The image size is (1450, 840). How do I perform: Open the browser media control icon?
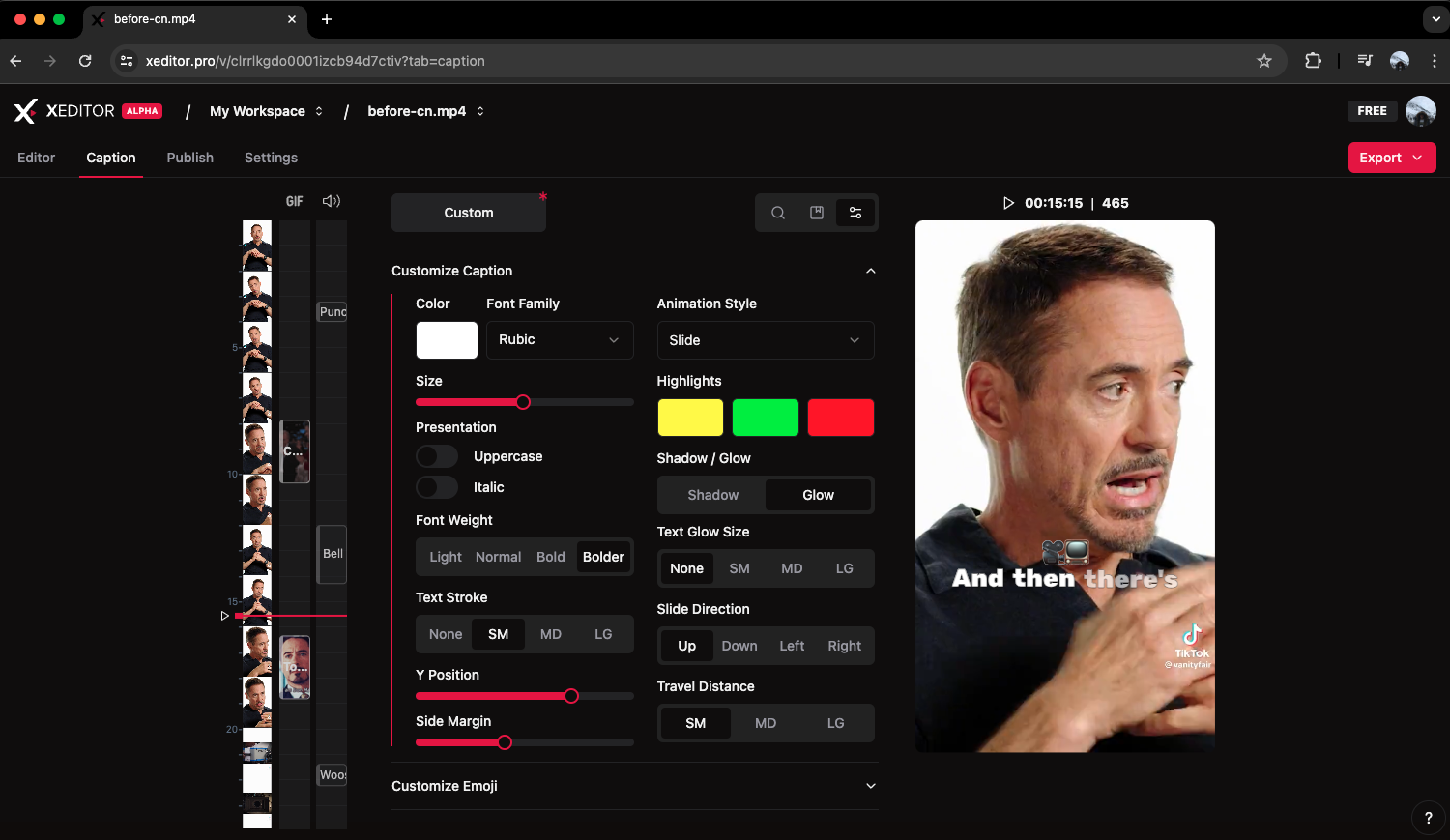coord(1364,61)
